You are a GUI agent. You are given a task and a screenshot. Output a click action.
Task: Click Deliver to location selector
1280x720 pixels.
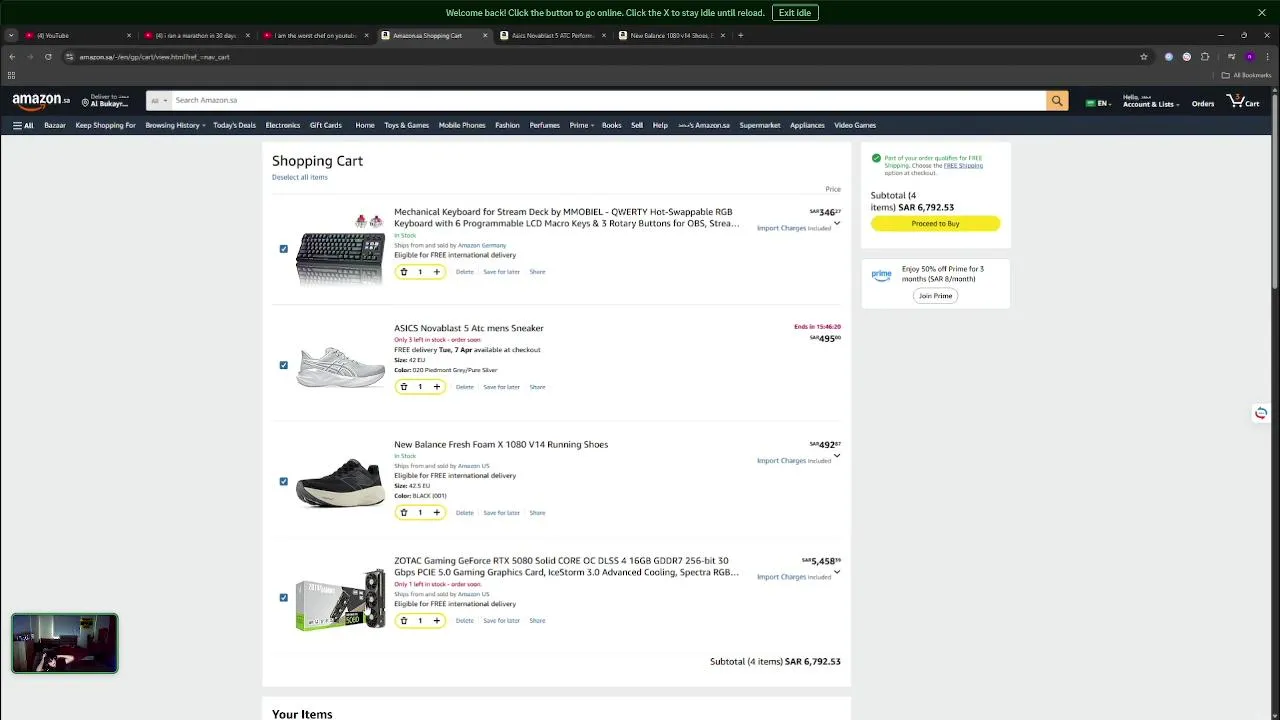[105, 101]
